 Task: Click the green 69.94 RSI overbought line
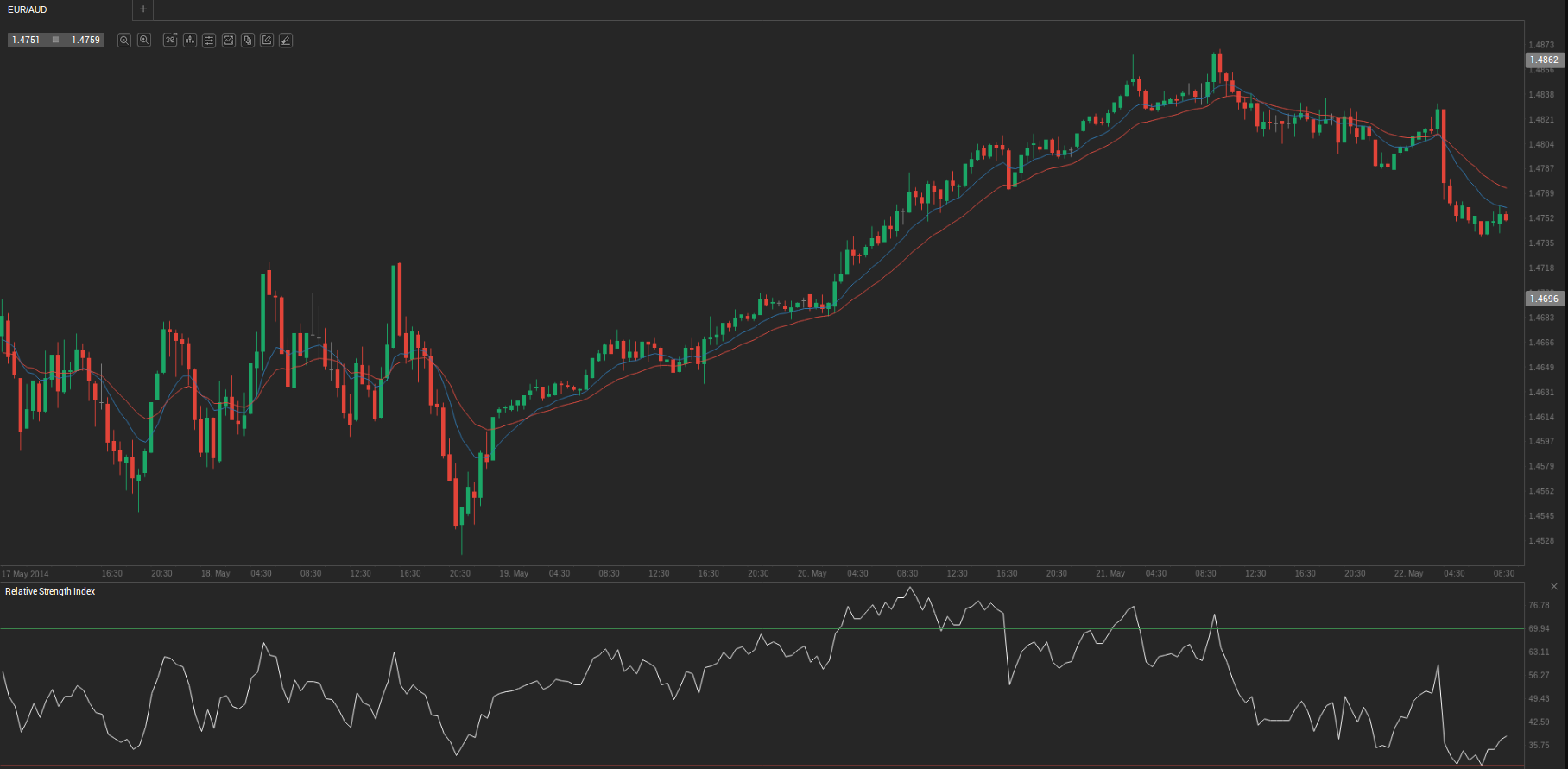point(762,629)
